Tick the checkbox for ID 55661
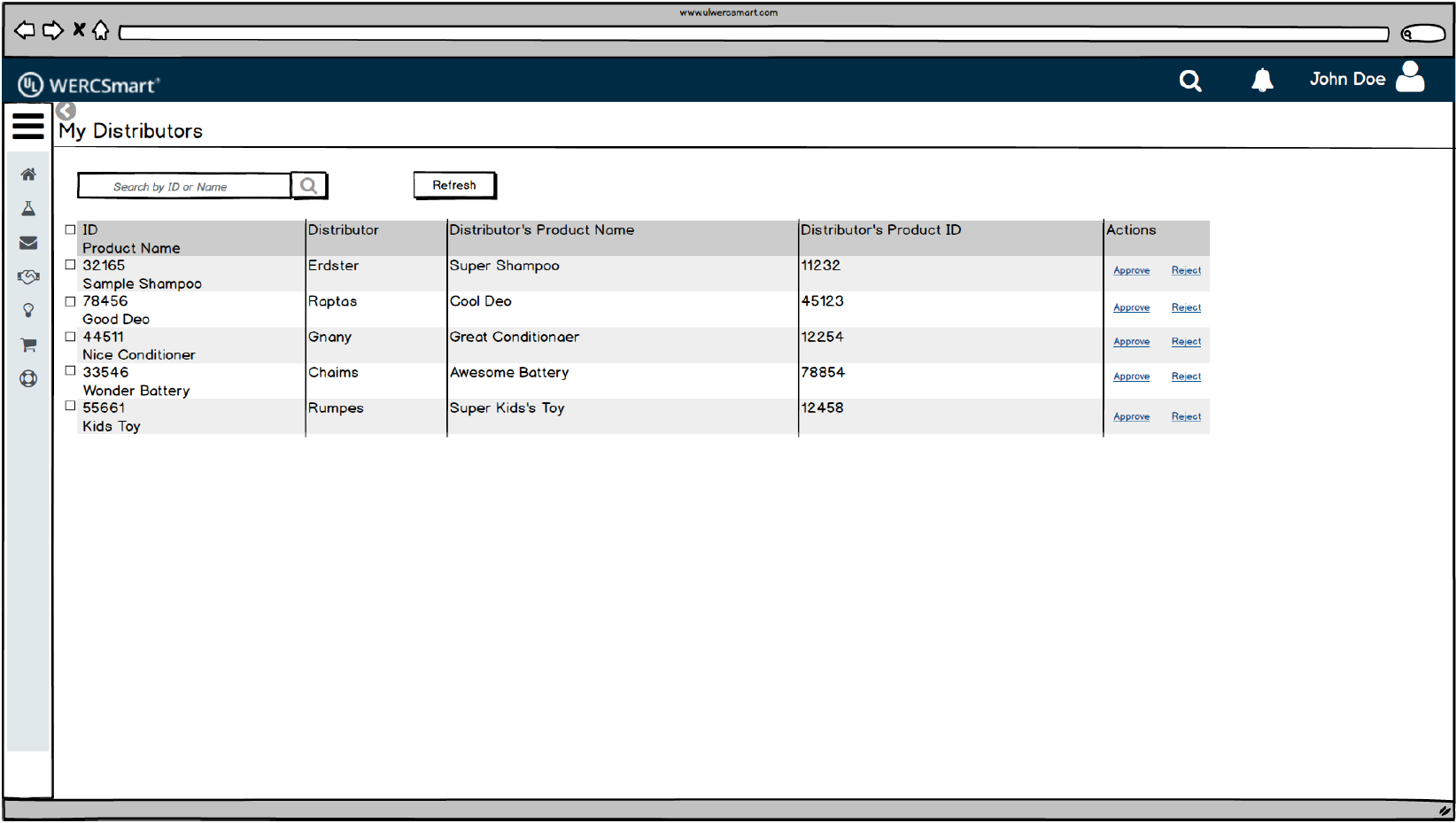Viewport: 1456px width, 823px height. [x=71, y=406]
